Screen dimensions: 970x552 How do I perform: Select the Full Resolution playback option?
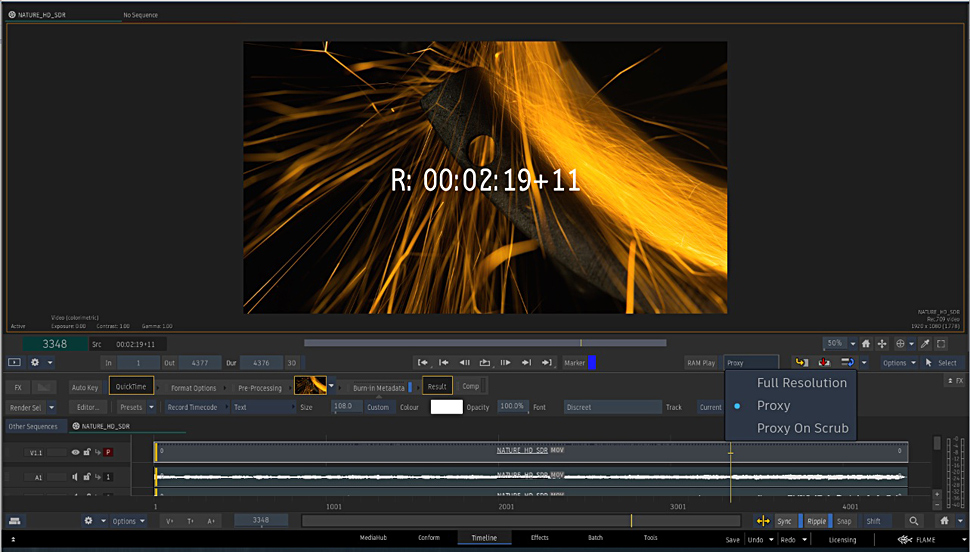tap(801, 383)
